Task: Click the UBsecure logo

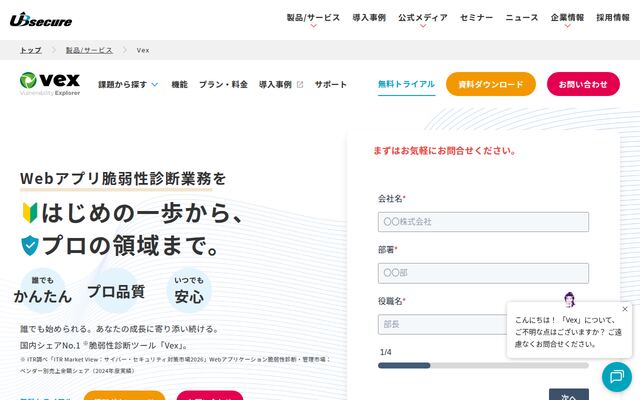Action: point(41,20)
